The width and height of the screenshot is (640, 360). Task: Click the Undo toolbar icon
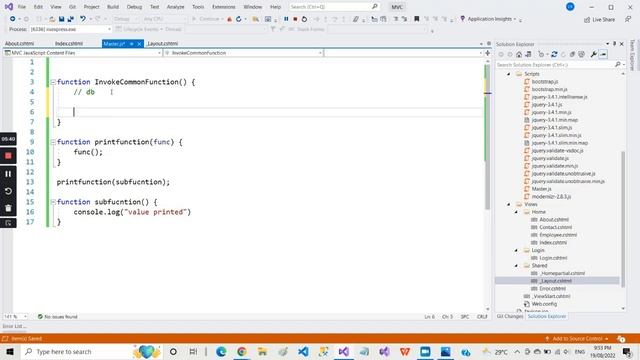pos(83,19)
